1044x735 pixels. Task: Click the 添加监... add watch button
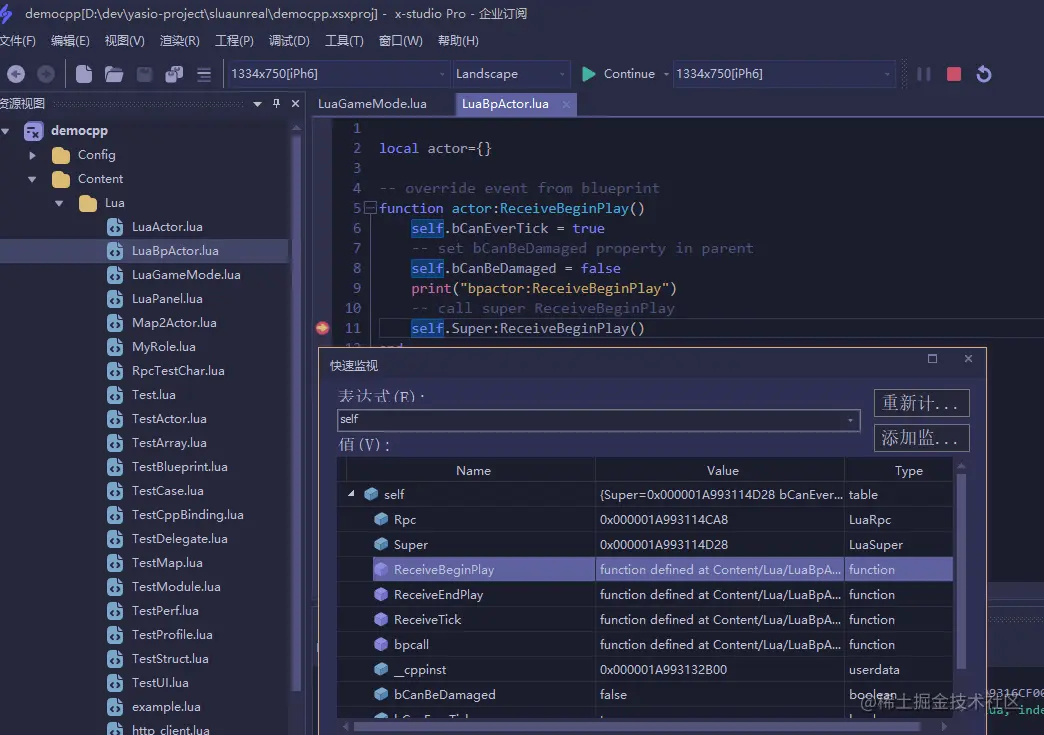[921, 437]
